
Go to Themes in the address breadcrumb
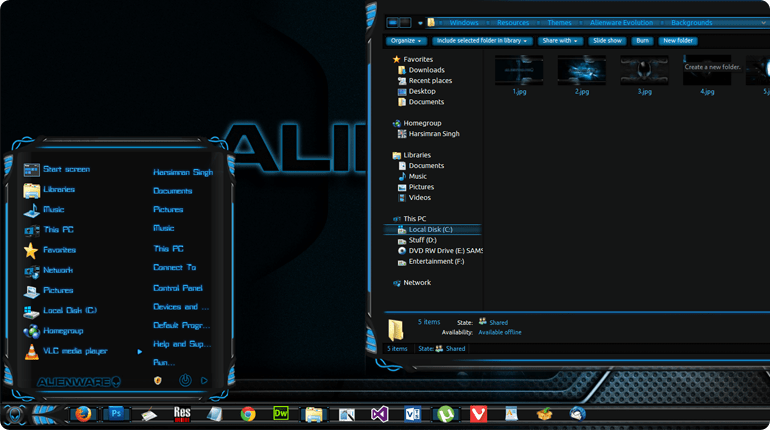click(559, 23)
